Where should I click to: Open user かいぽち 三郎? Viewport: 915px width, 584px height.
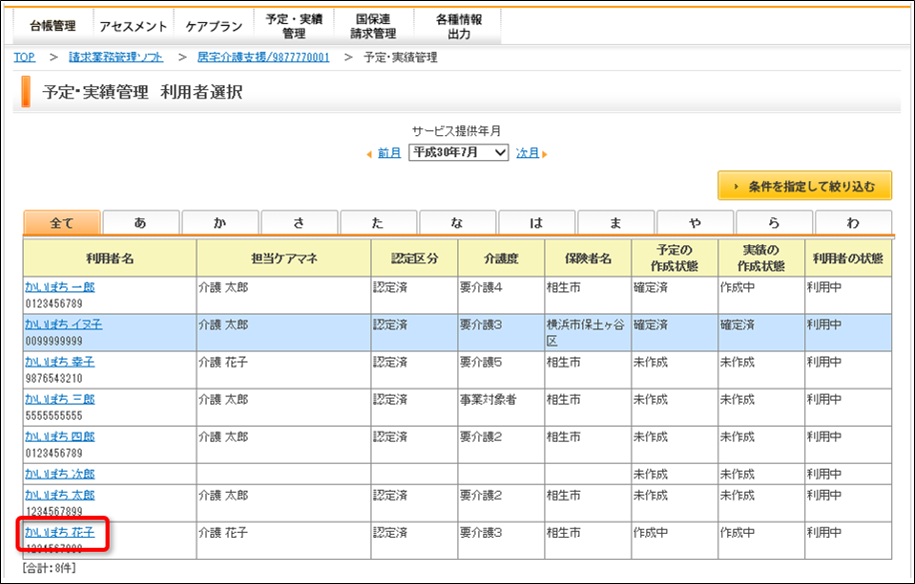pos(60,399)
